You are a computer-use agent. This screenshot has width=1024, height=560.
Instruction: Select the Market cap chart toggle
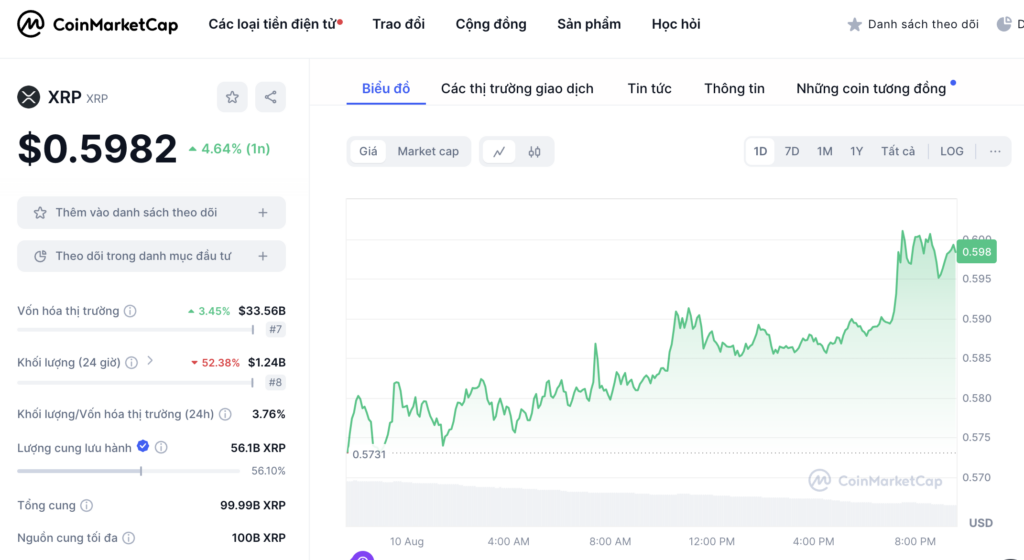[428, 151]
